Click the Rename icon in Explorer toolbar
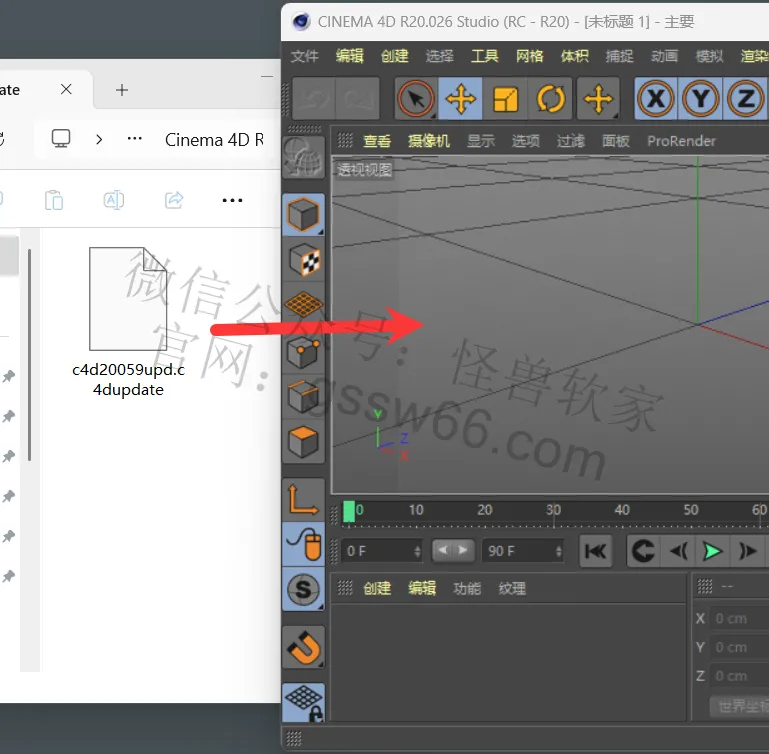 (114, 200)
